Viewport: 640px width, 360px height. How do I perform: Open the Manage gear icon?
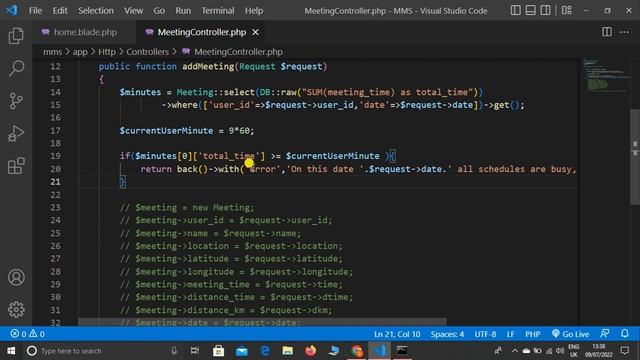coord(16,309)
